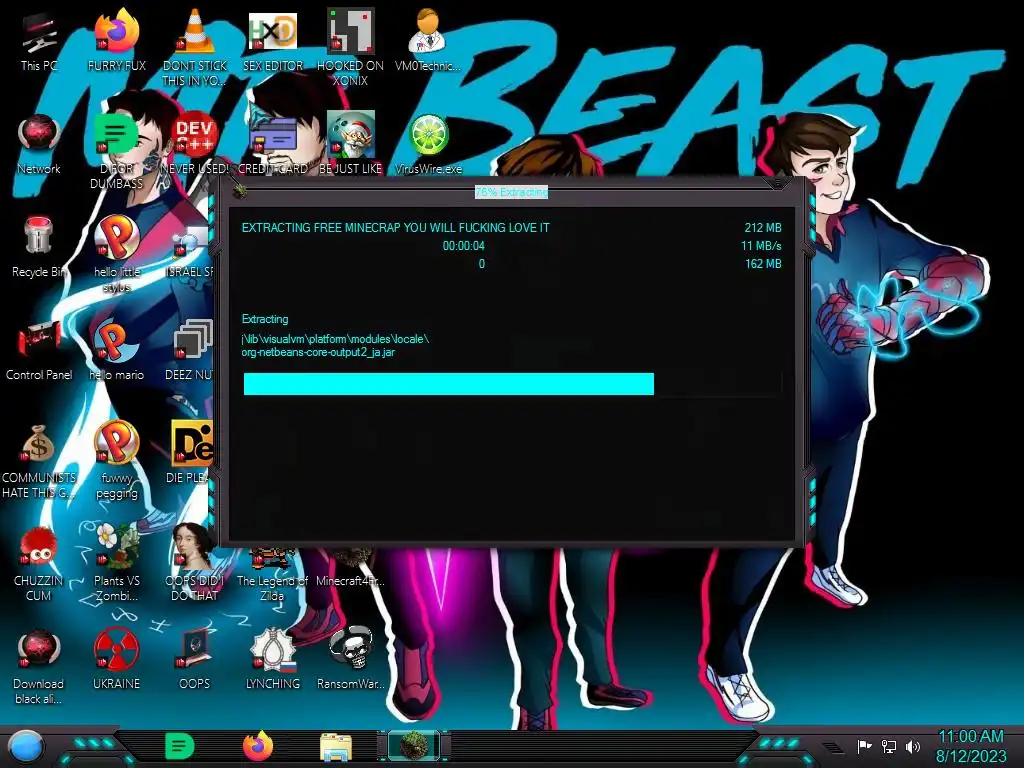Click the org-netbeans-core-output2_ja.jar file name

[318, 352]
